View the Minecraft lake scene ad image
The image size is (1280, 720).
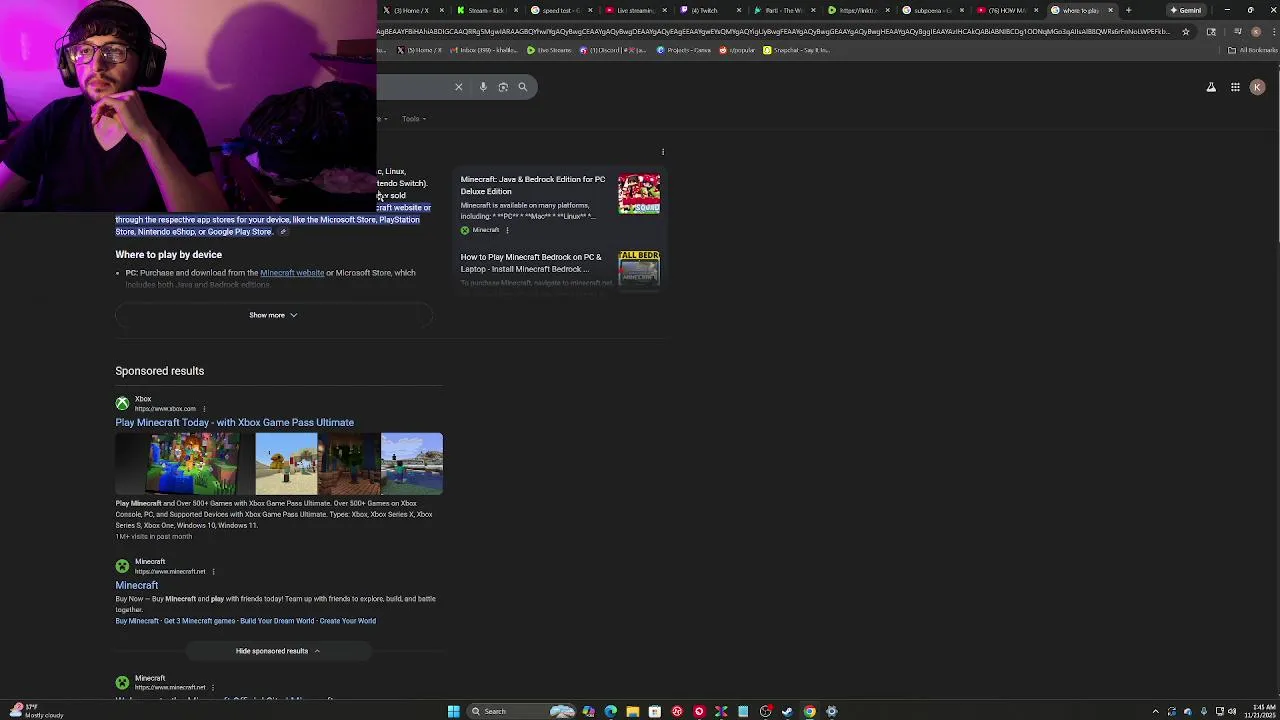pos(411,464)
